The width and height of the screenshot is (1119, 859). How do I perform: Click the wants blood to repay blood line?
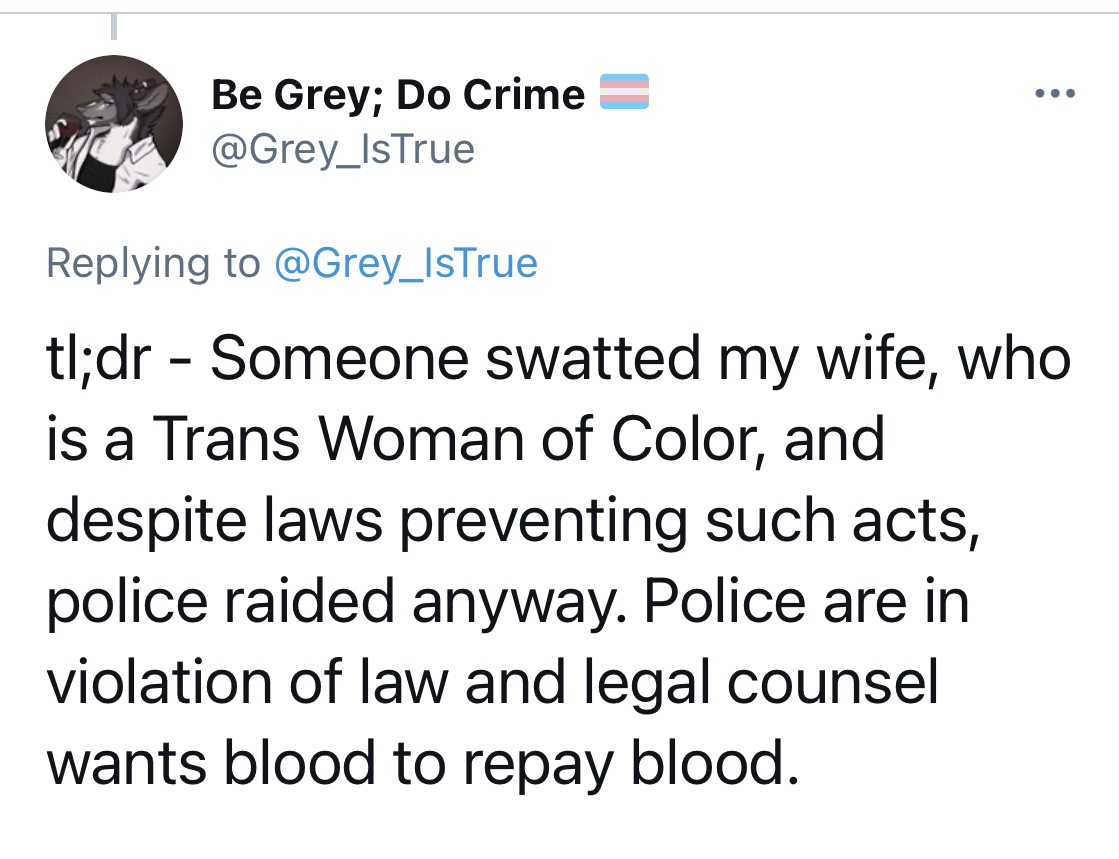(x=422, y=763)
